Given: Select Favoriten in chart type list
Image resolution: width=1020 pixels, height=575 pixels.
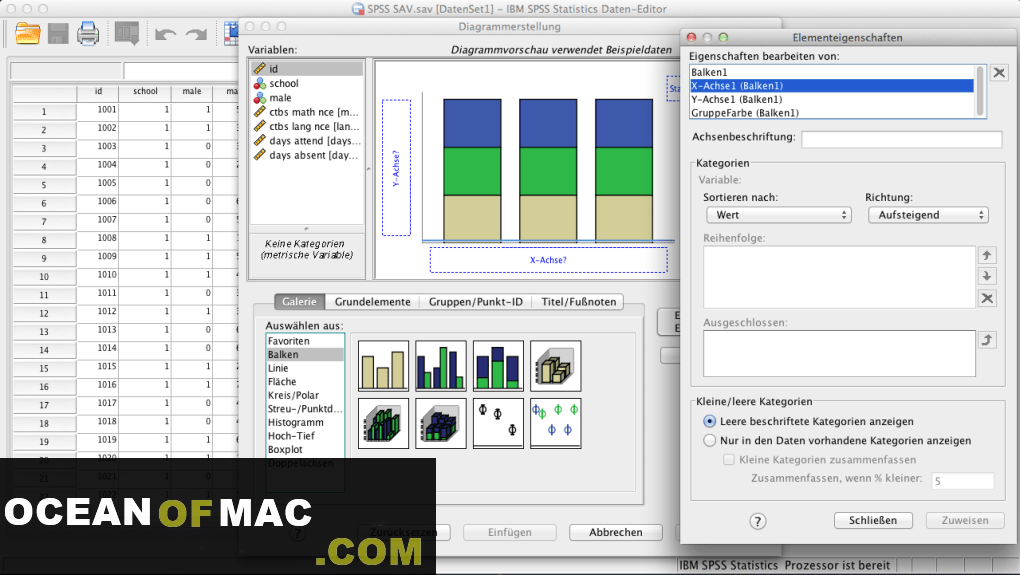Looking at the screenshot, I should (305, 341).
